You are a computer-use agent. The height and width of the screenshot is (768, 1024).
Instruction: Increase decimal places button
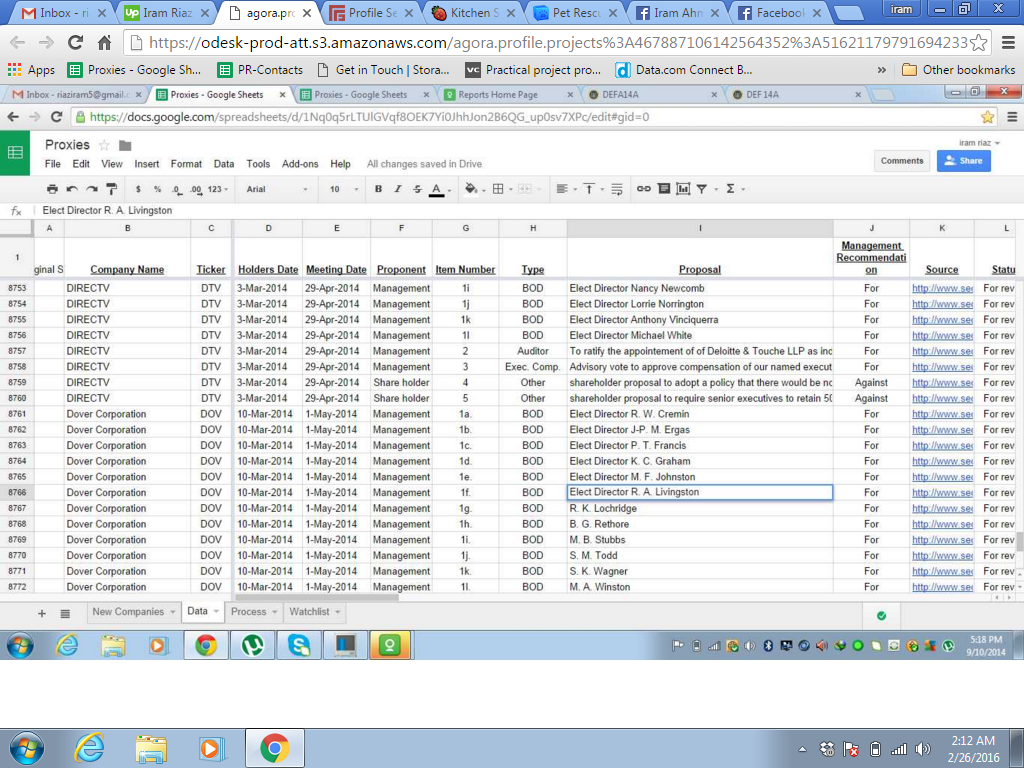(x=196, y=189)
